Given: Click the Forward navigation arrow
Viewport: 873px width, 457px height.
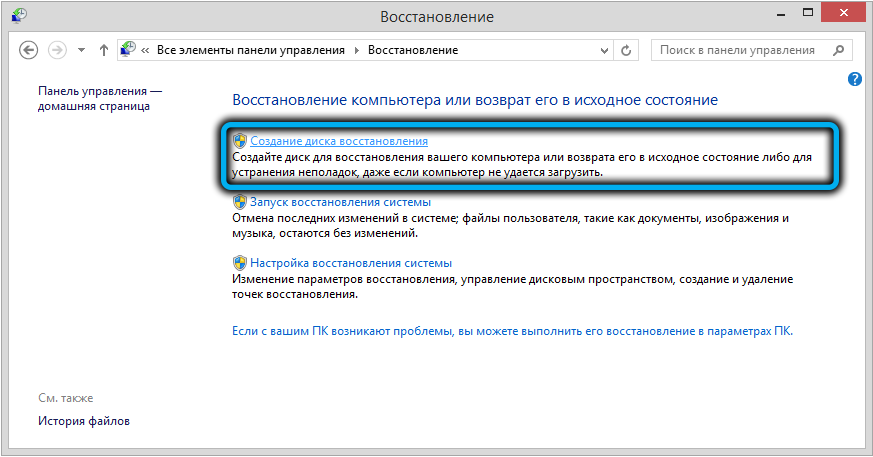Looking at the screenshot, I should [x=58, y=50].
